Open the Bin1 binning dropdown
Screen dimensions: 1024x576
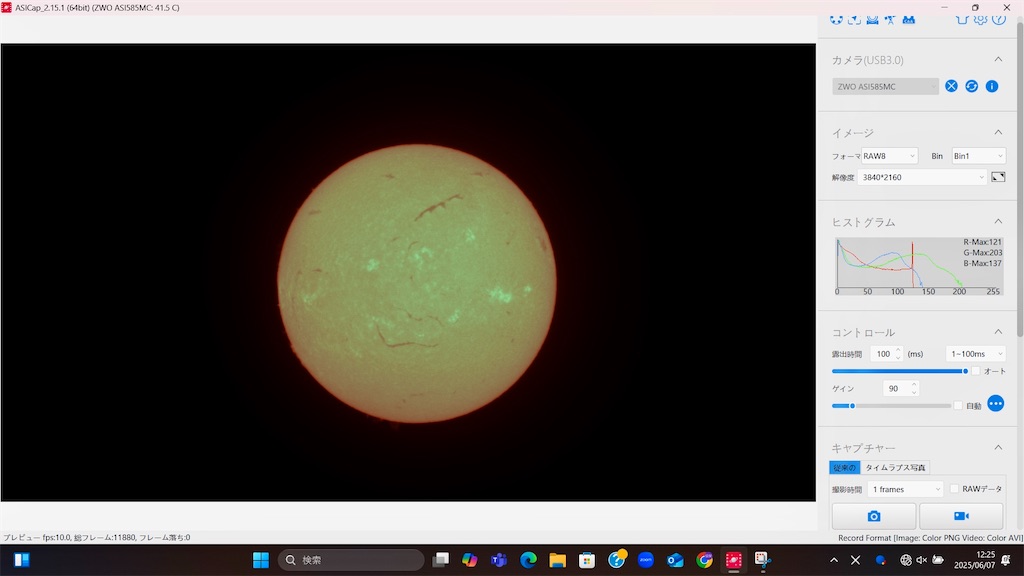[x=978, y=156]
